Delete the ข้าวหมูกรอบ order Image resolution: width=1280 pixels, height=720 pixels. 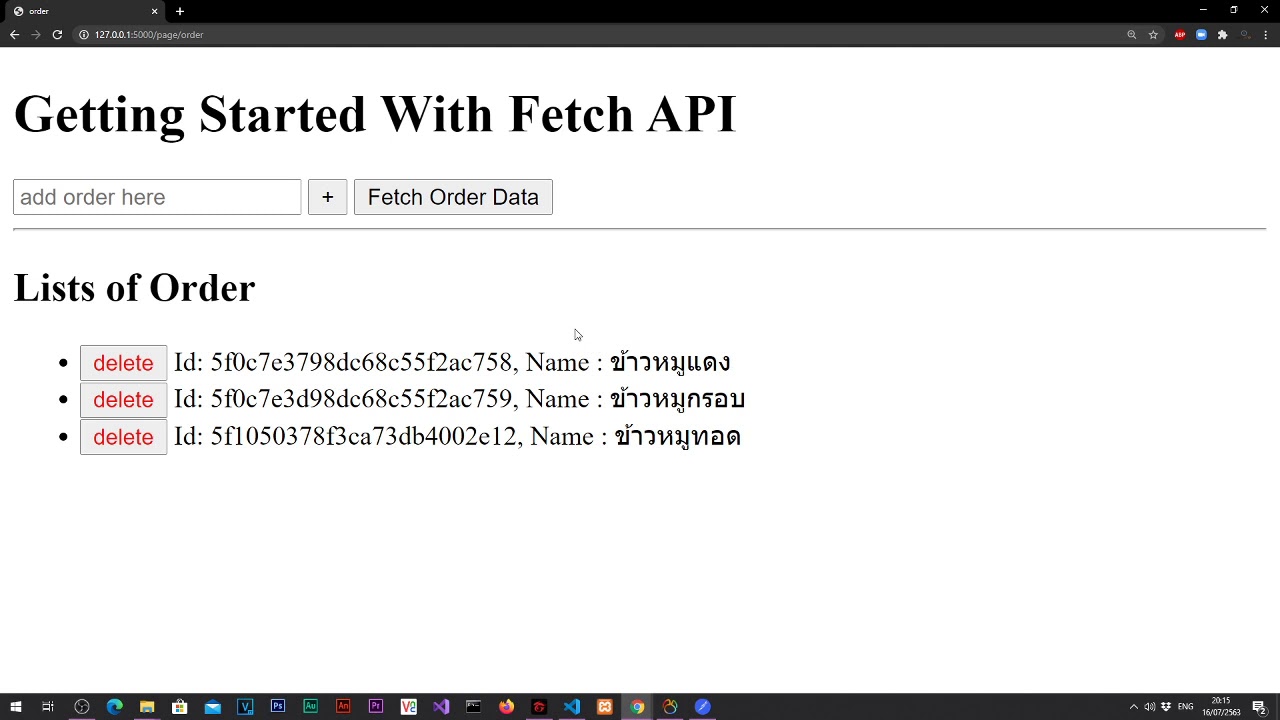tap(123, 400)
